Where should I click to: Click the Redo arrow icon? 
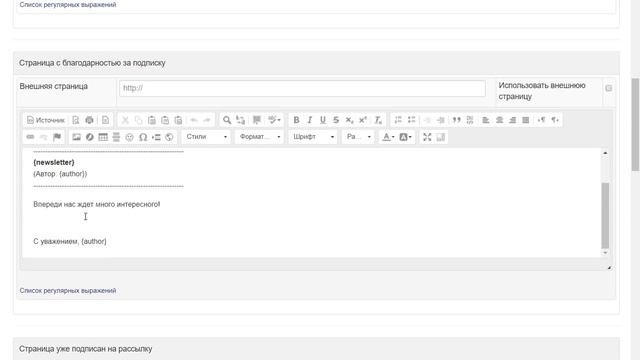207,120
